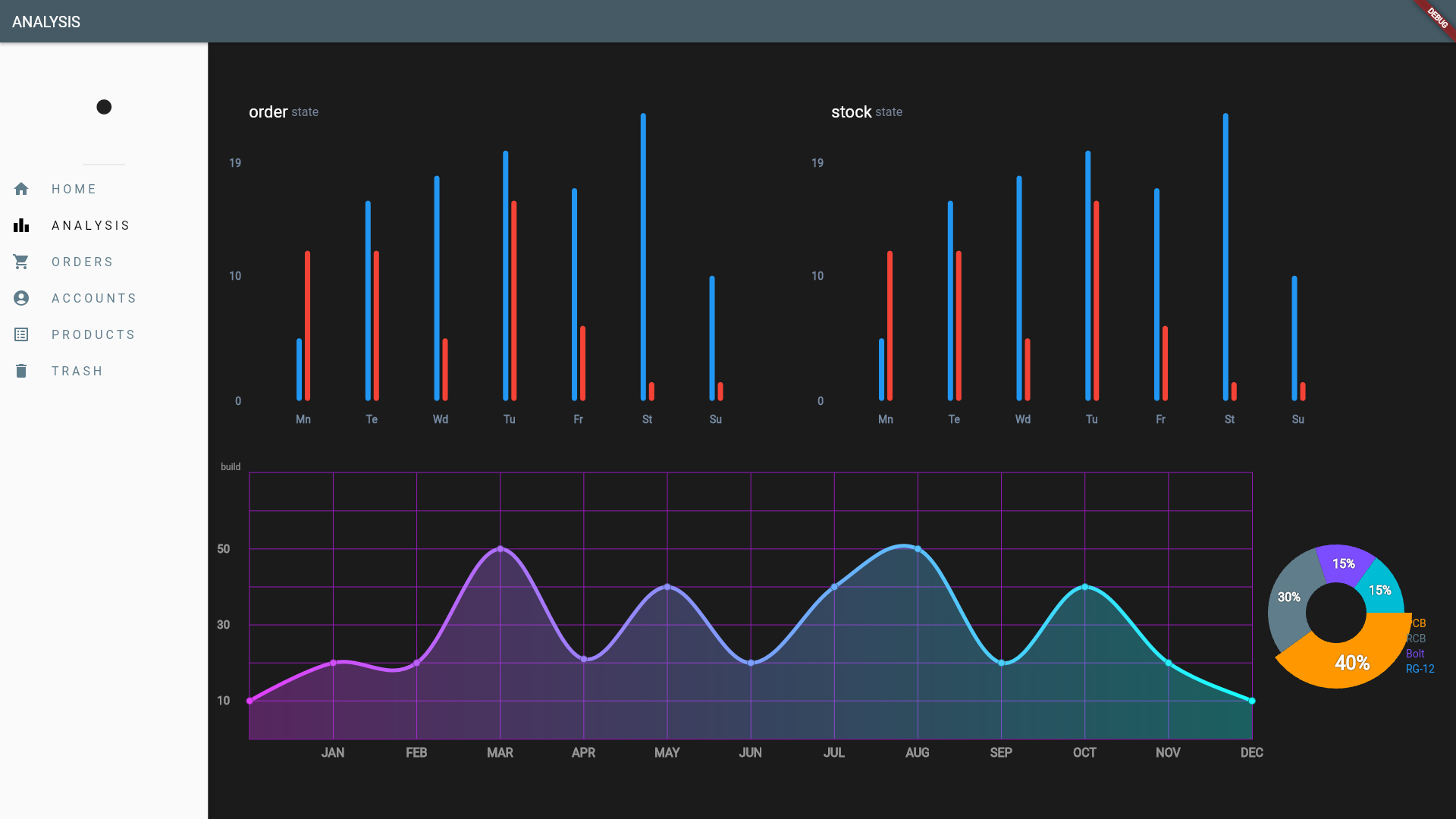
Task: Click the gray 30% donut segment
Action: pyautogui.click(x=1288, y=598)
